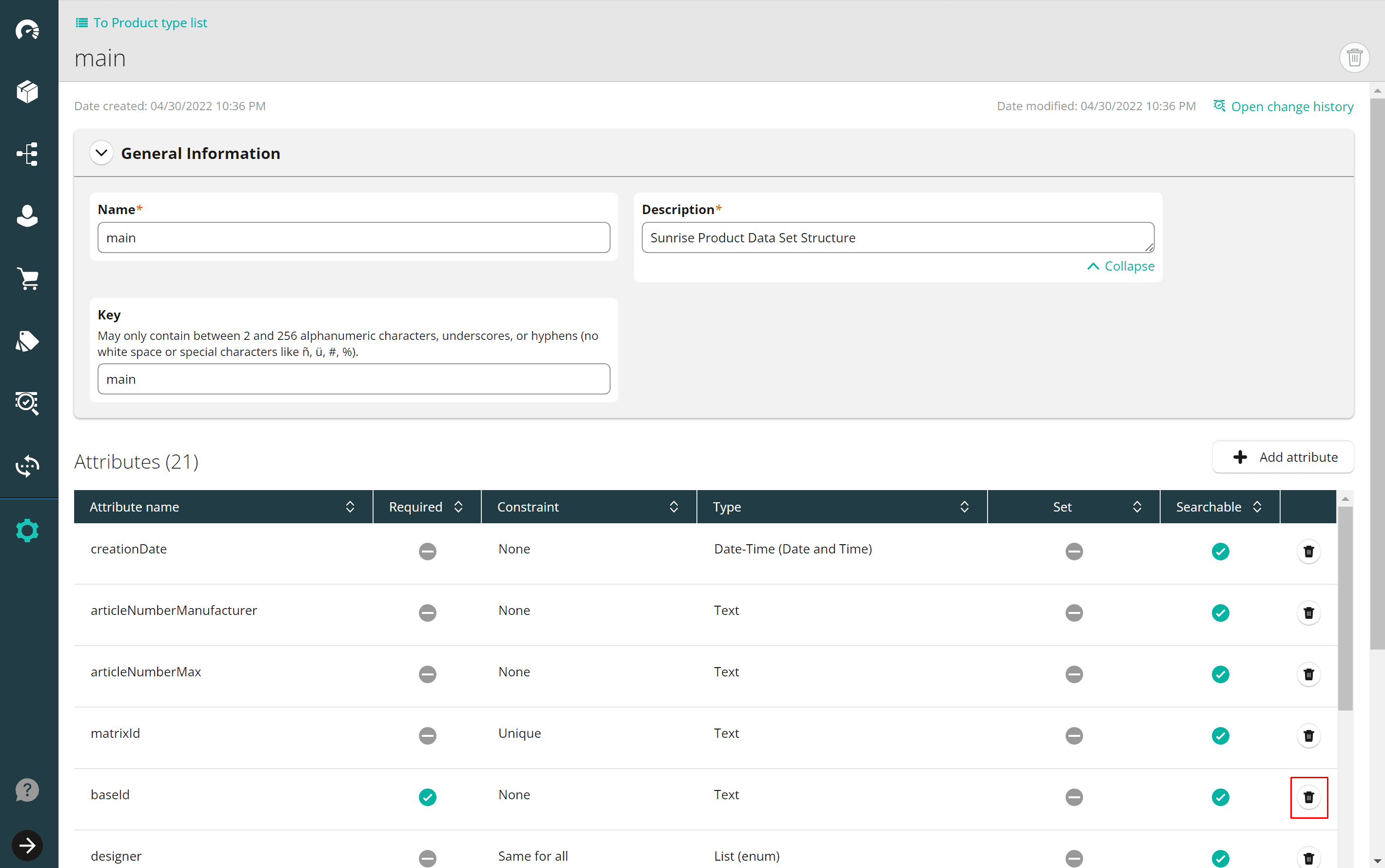Sort the table by the Type column

click(964, 507)
